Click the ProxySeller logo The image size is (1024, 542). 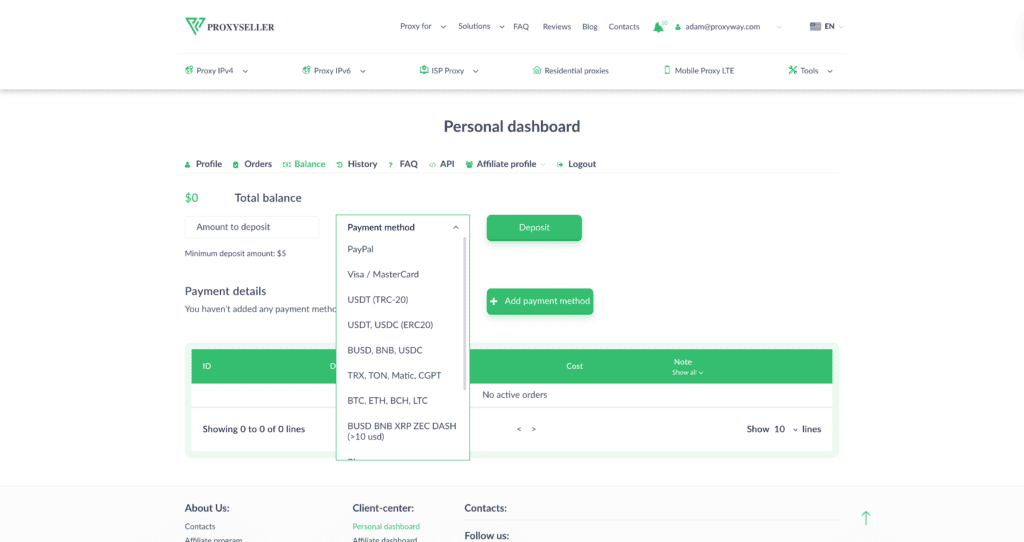click(x=230, y=26)
